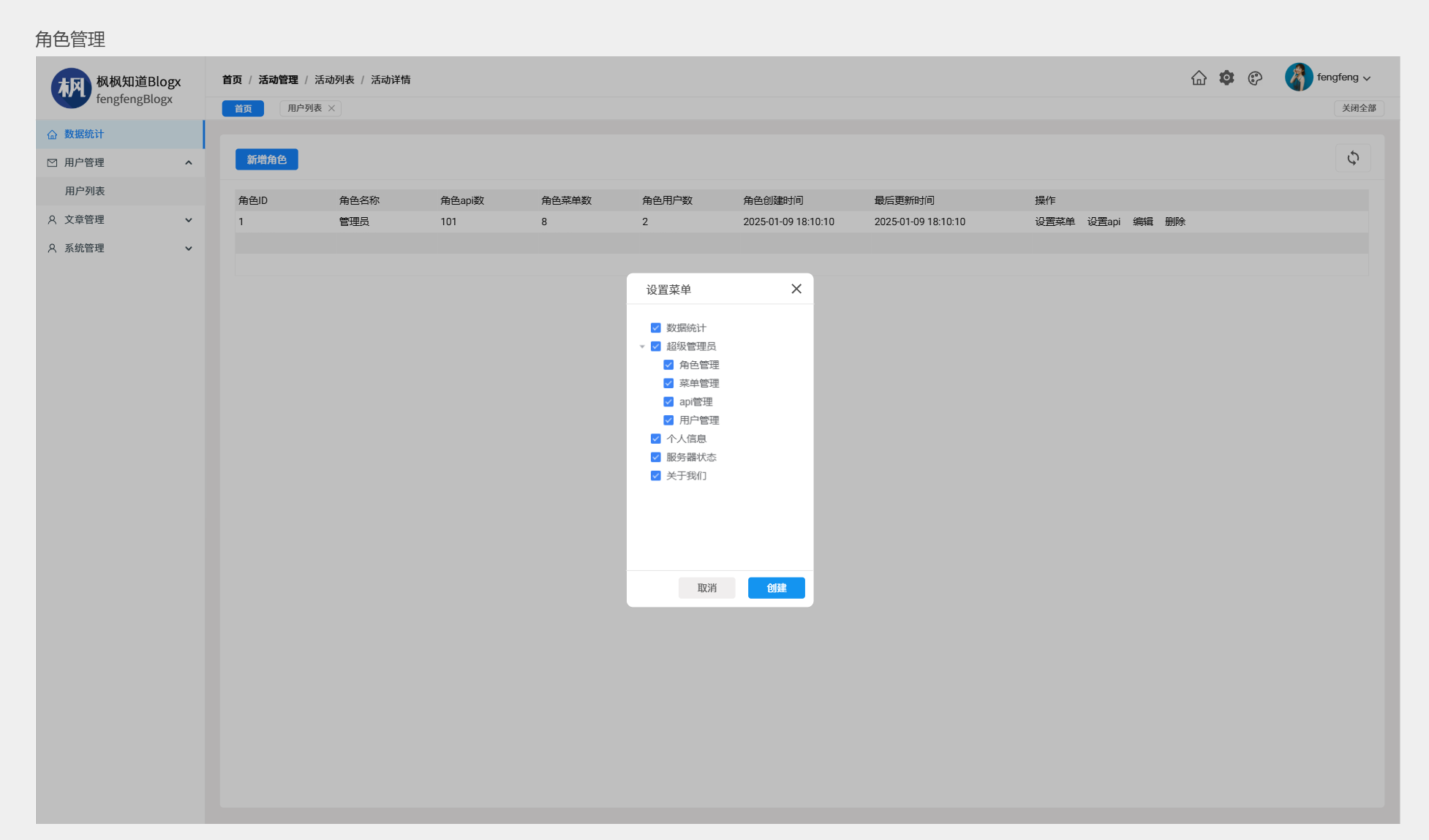Uncheck the 数据统计 checkbox

[655, 328]
